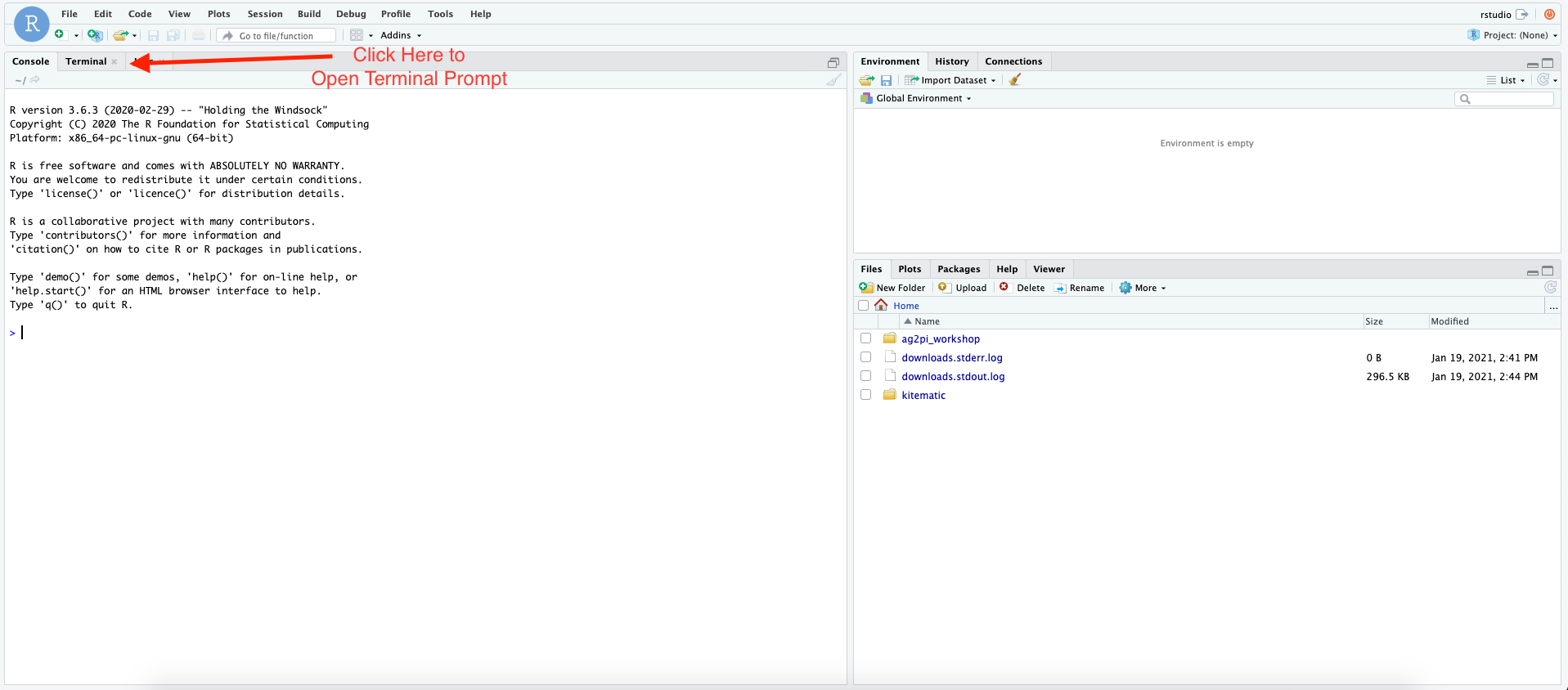Screen dimensions: 1568x690
Task: Click the open file folder icon
Action: click(120, 35)
